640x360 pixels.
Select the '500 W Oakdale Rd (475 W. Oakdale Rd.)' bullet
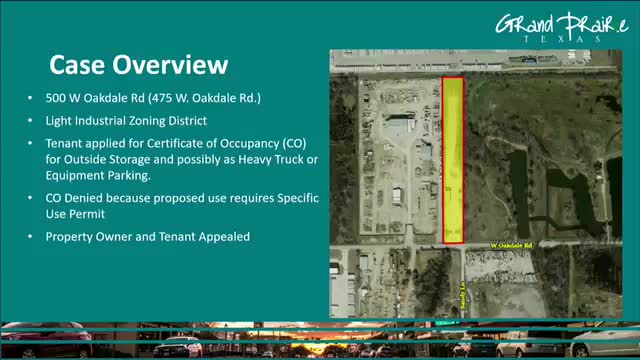pos(153,98)
